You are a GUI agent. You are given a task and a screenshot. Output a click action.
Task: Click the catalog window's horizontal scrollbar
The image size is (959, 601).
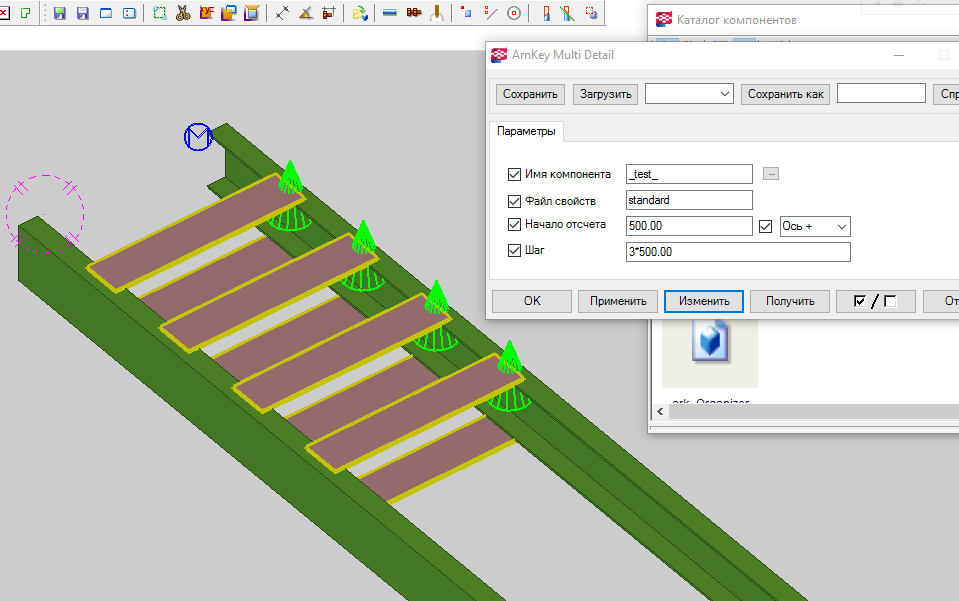point(800,411)
